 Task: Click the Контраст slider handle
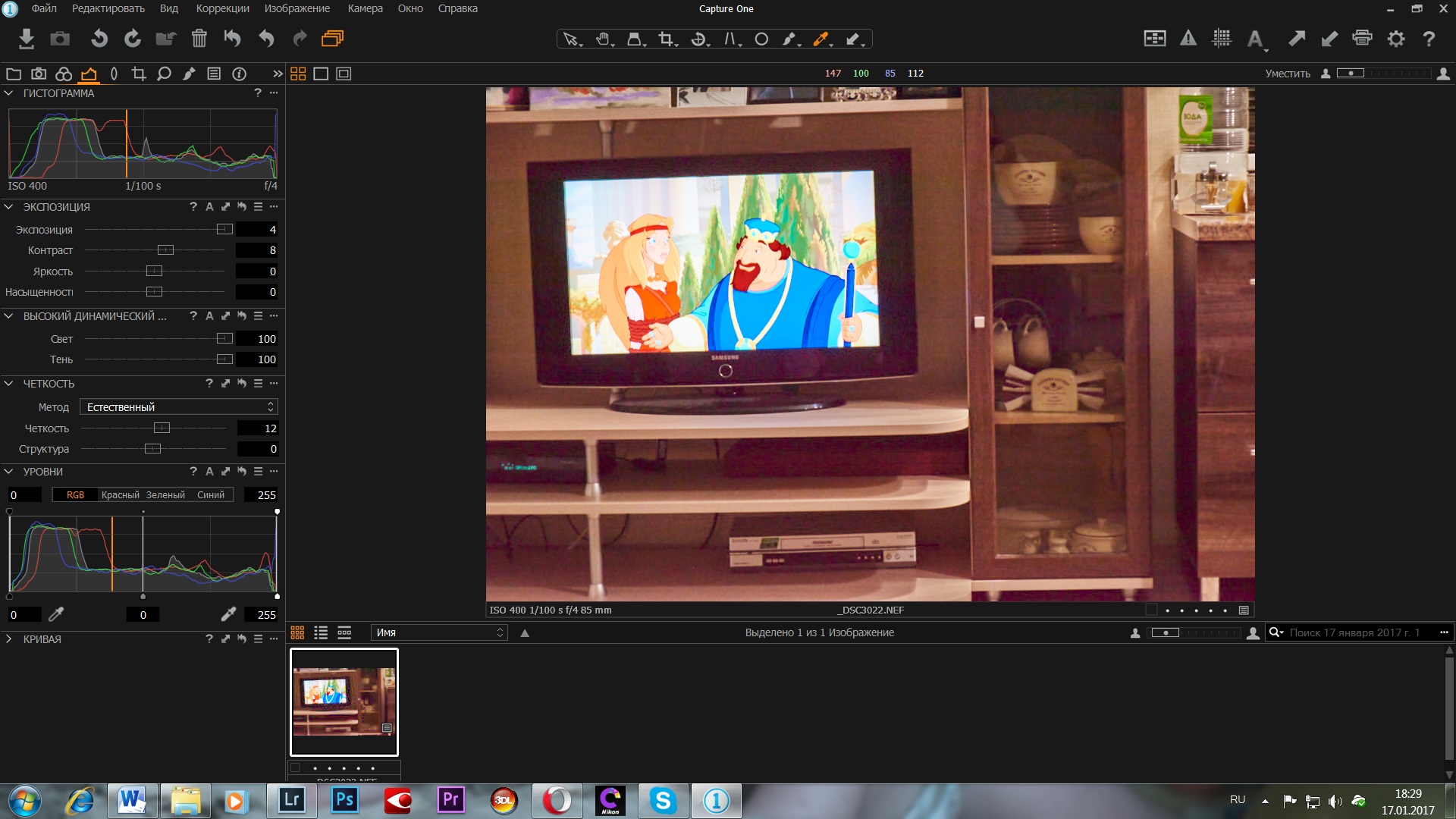tap(165, 250)
